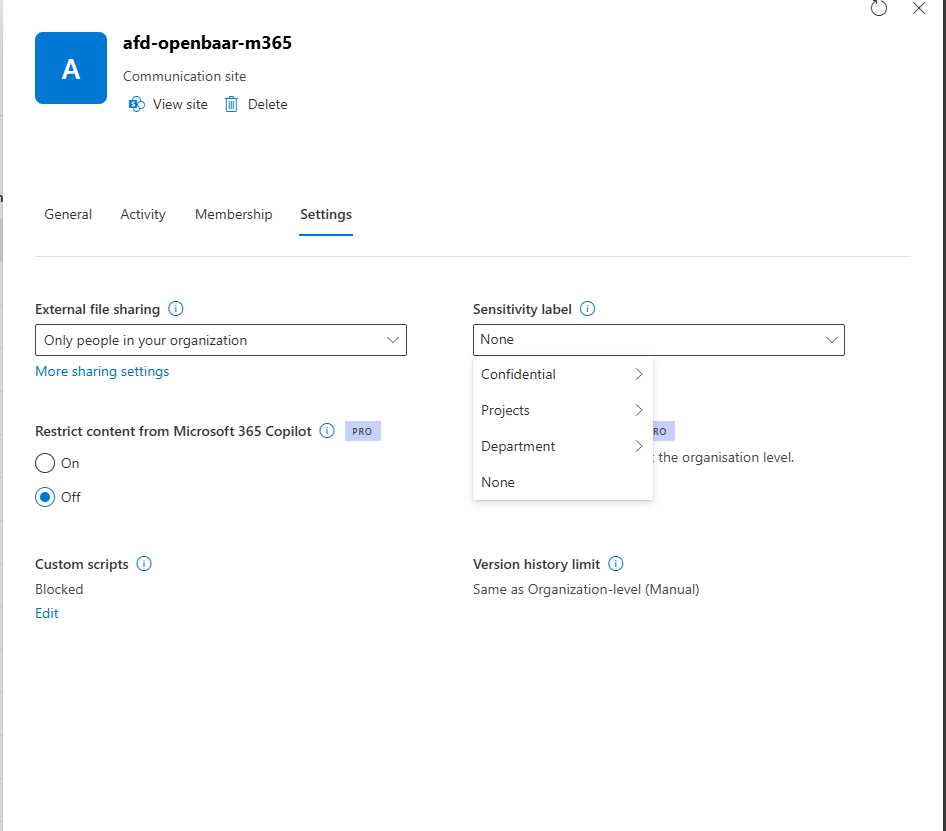Click the 'Communication site' subtitle
Screen dimensions: 946x831
(x=185, y=76)
